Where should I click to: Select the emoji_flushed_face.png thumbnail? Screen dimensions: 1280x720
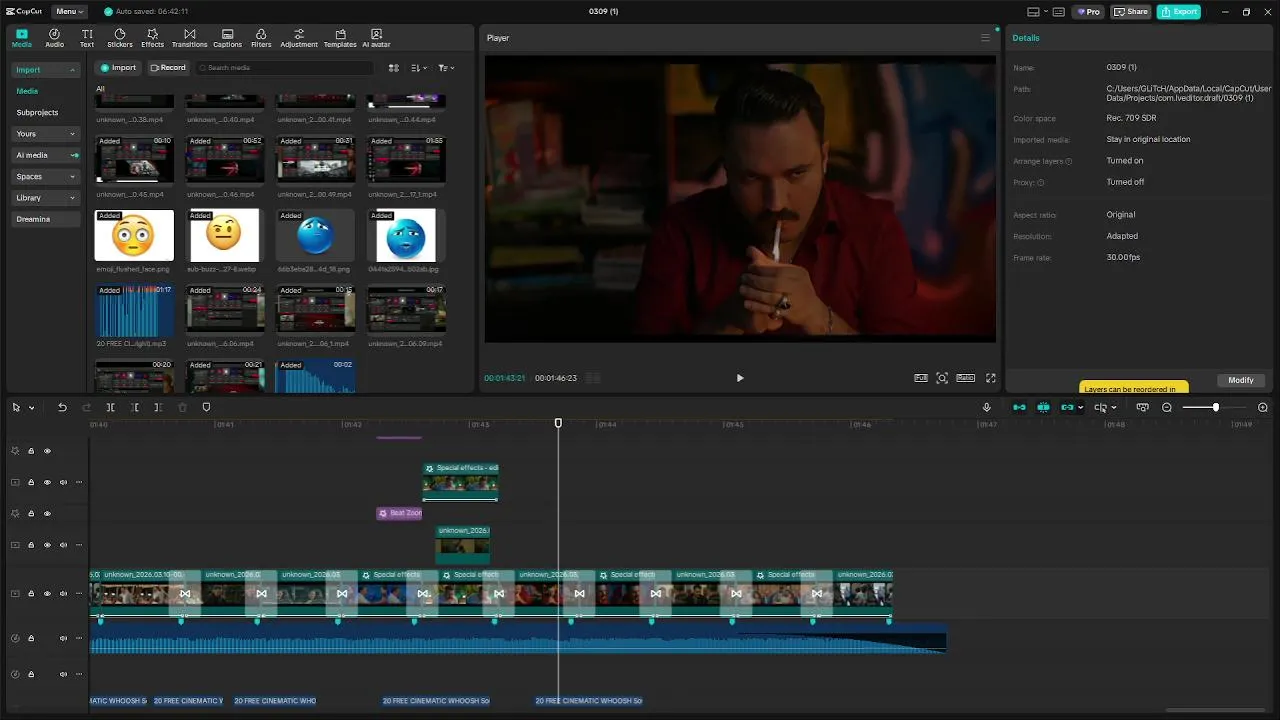134,235
